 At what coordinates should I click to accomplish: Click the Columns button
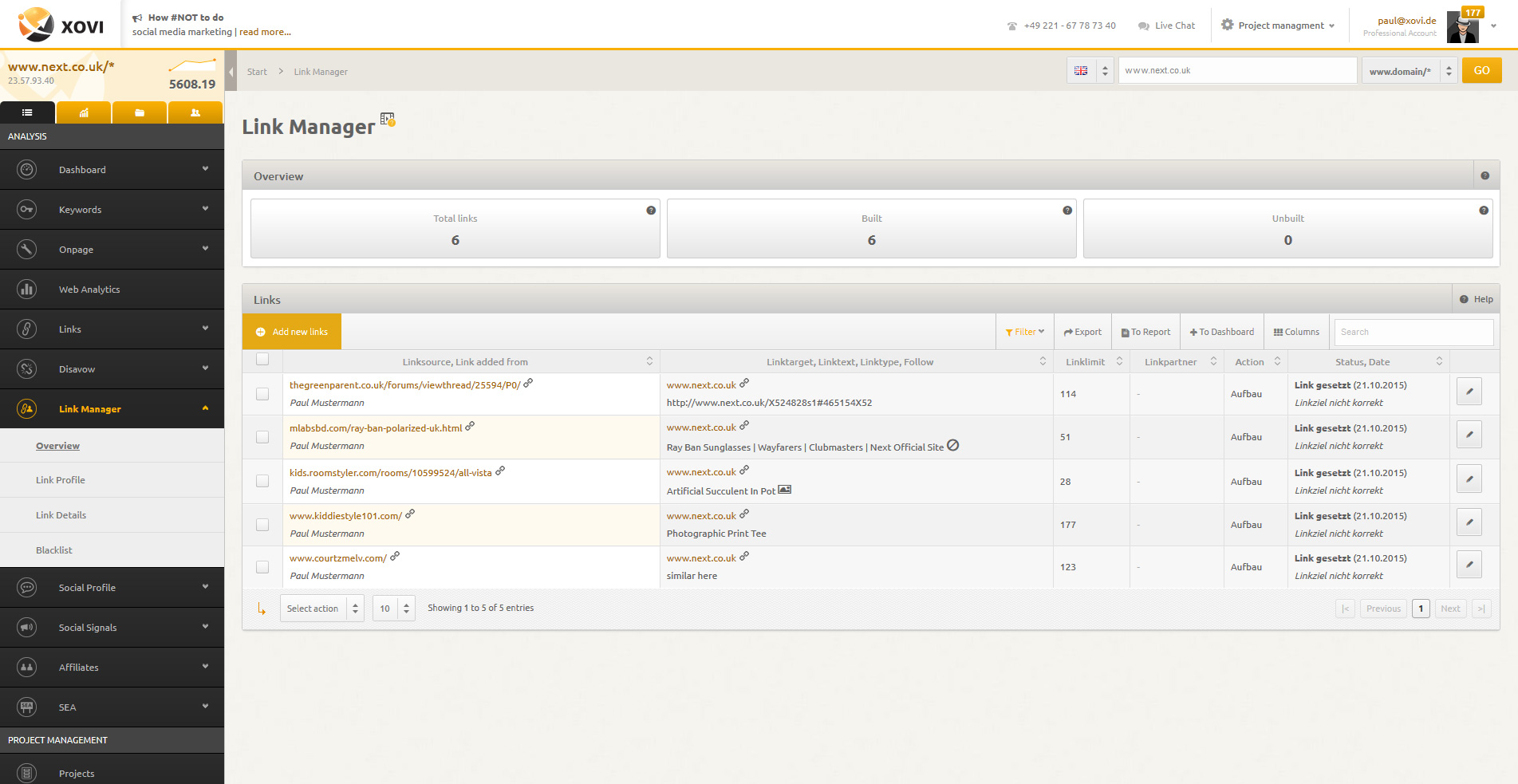1296,332
